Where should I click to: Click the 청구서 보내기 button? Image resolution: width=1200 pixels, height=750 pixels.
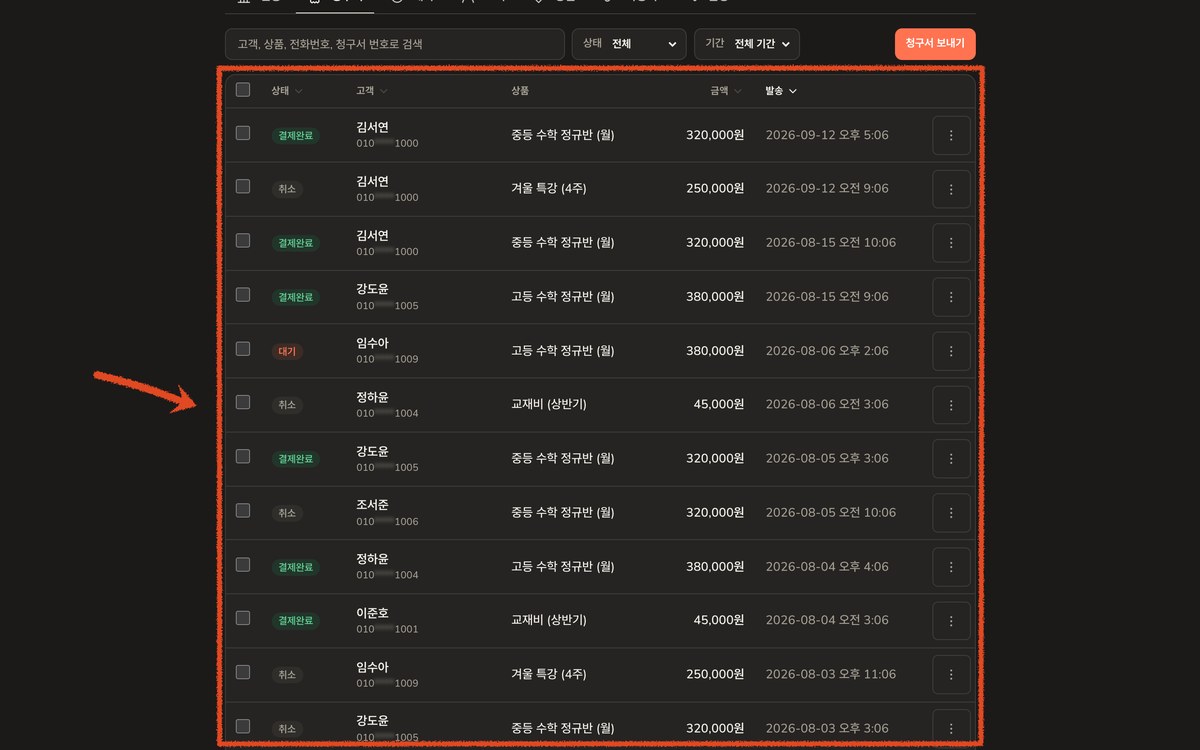coord(935,44)
